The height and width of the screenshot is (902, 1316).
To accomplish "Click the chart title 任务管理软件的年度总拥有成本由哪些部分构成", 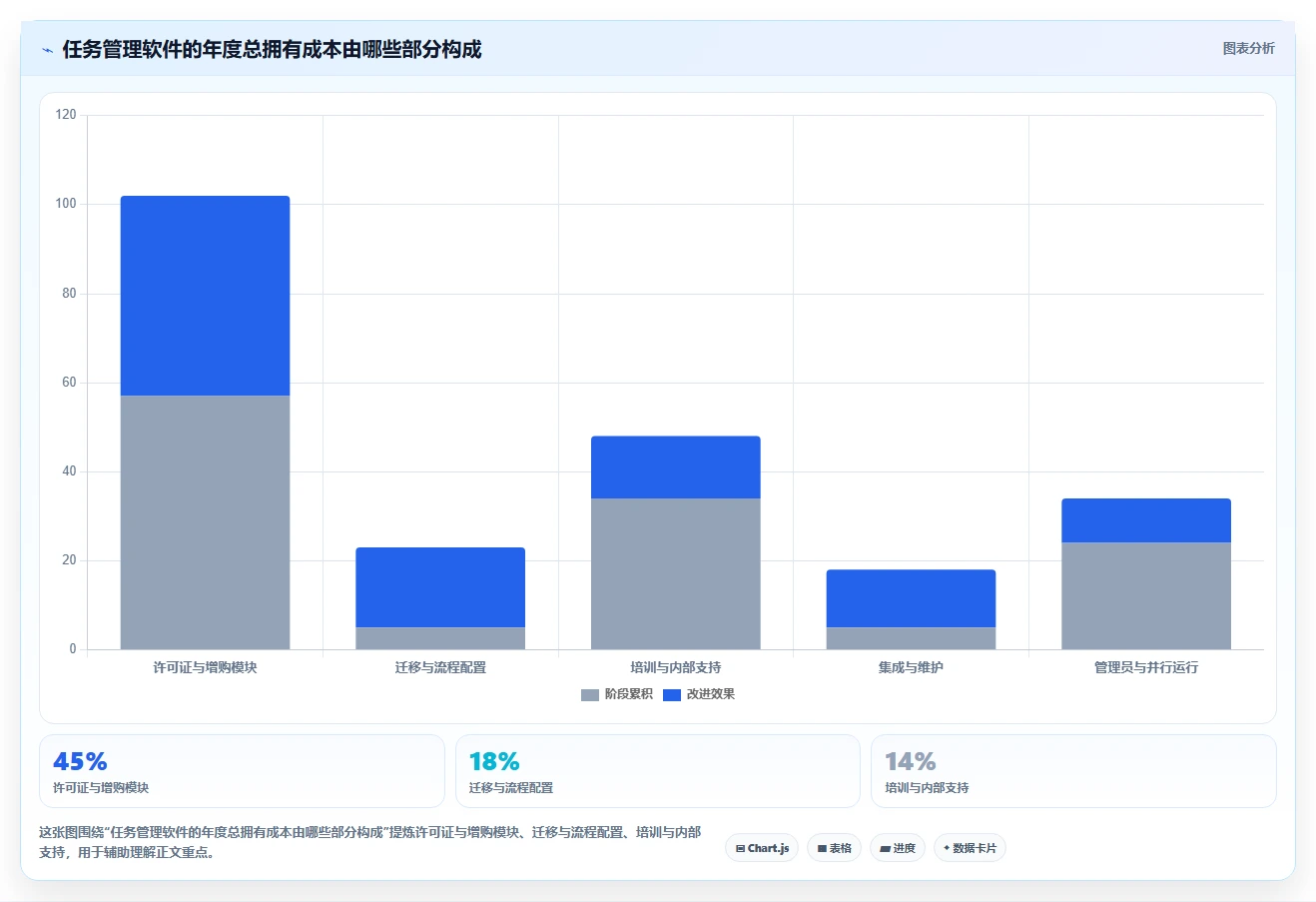I will [x=272, y=49].
